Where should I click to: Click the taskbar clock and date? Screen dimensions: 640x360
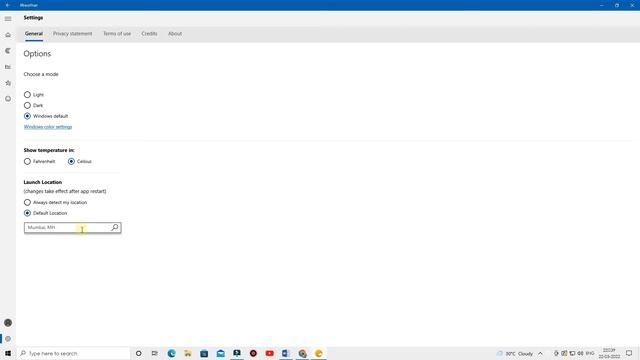[609, 353]
